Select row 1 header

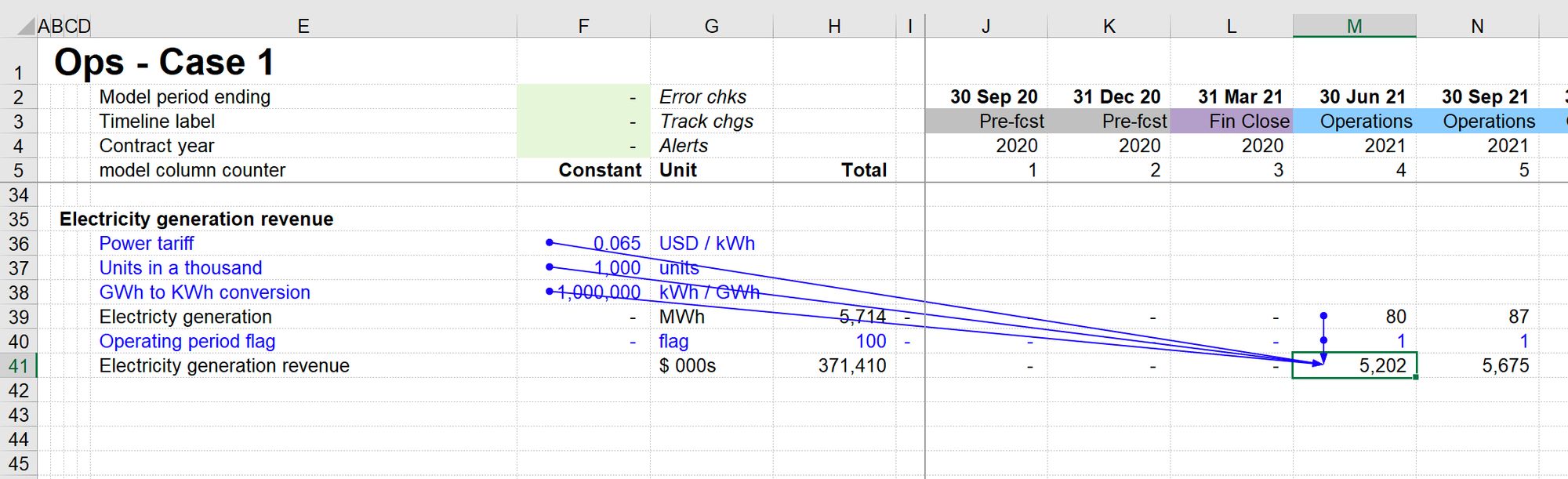(18, 62)
